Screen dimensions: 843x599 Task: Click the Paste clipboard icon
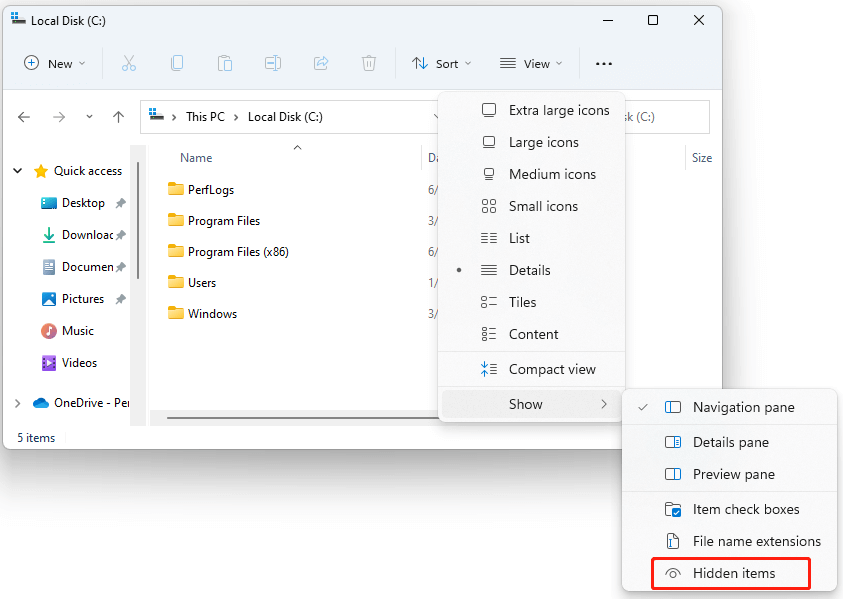[225, 63]
